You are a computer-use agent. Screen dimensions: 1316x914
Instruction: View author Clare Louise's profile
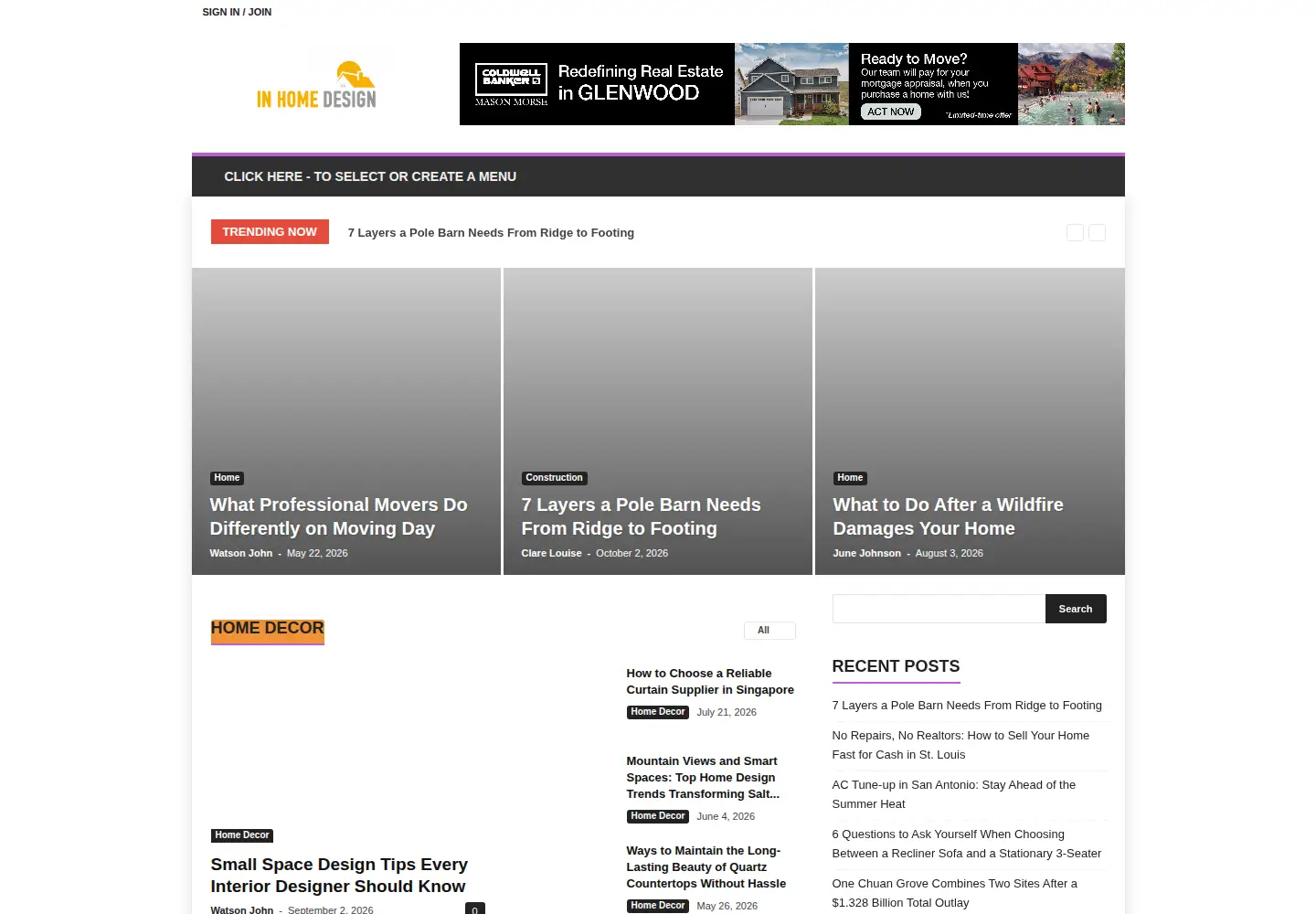coord(551,553)
